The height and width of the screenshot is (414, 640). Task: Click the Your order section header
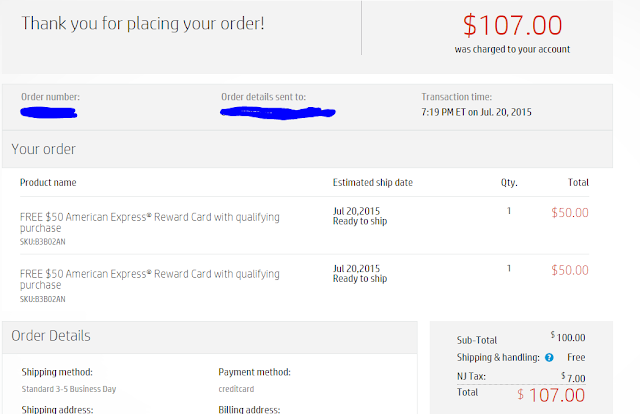coord(44,149)
